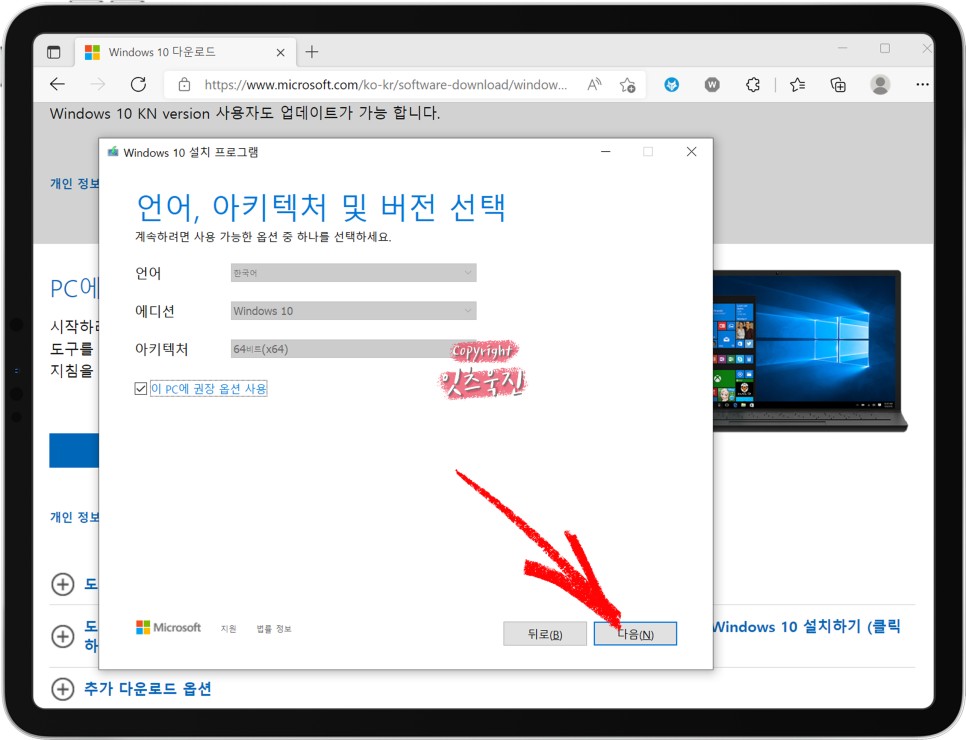This screenshot has width=966, height=740.
Task: Open the 지원 link in setup dialog
Action: tap(229, 628)
